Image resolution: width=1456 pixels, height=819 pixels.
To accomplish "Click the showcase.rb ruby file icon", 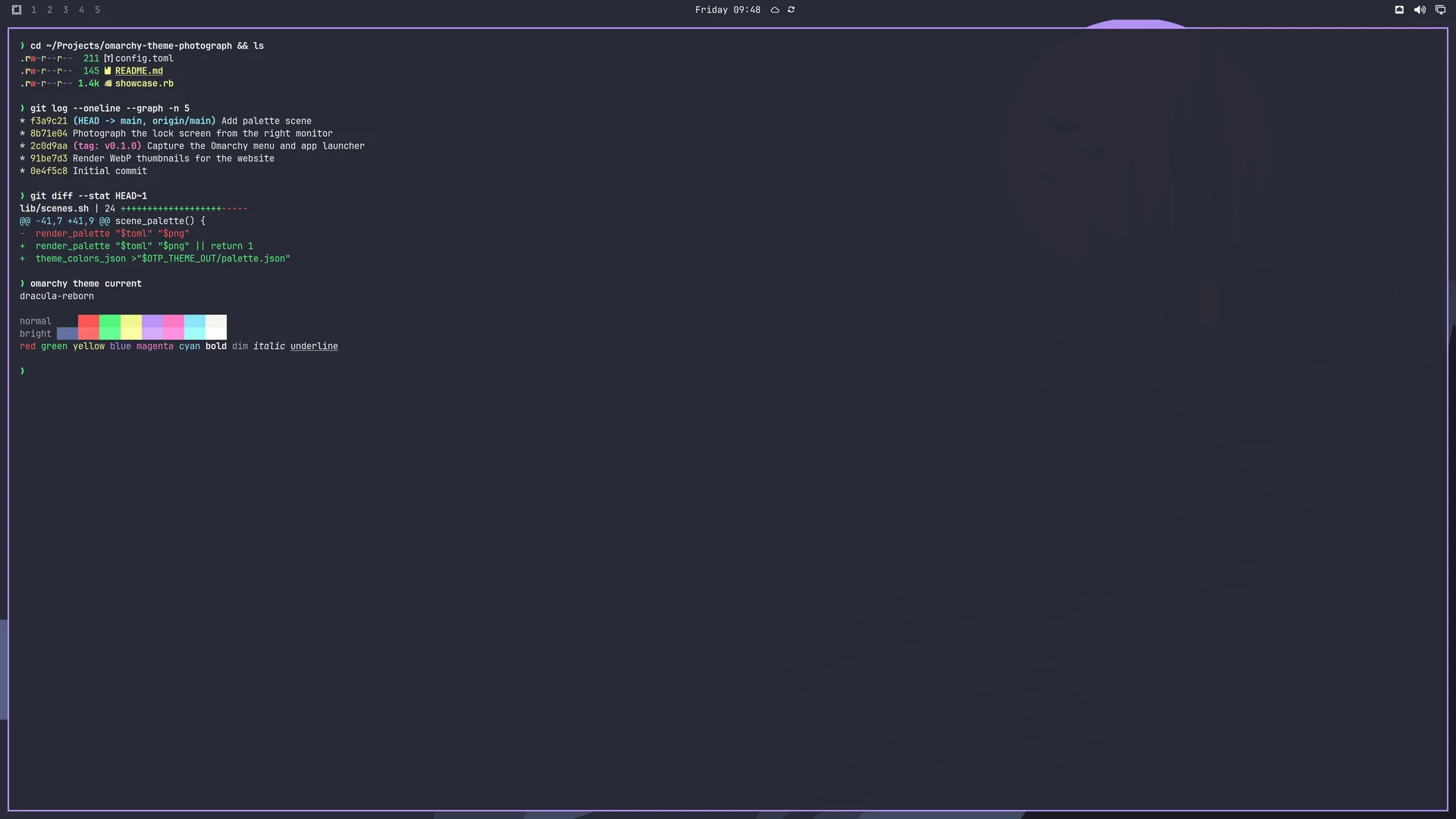I will tap(108, 83).
